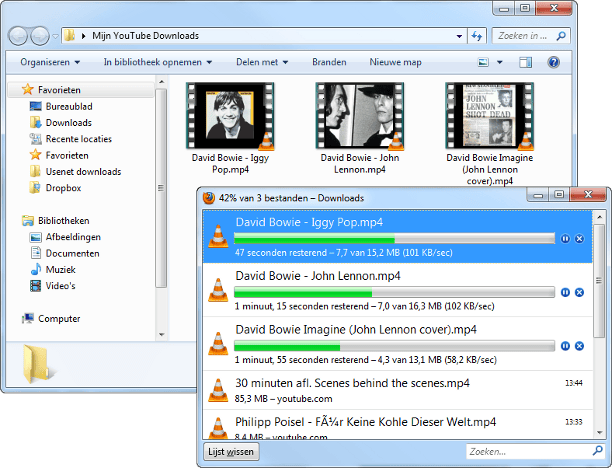Select David Bowie Imagine cover thumbnail

tap(489, 116)
